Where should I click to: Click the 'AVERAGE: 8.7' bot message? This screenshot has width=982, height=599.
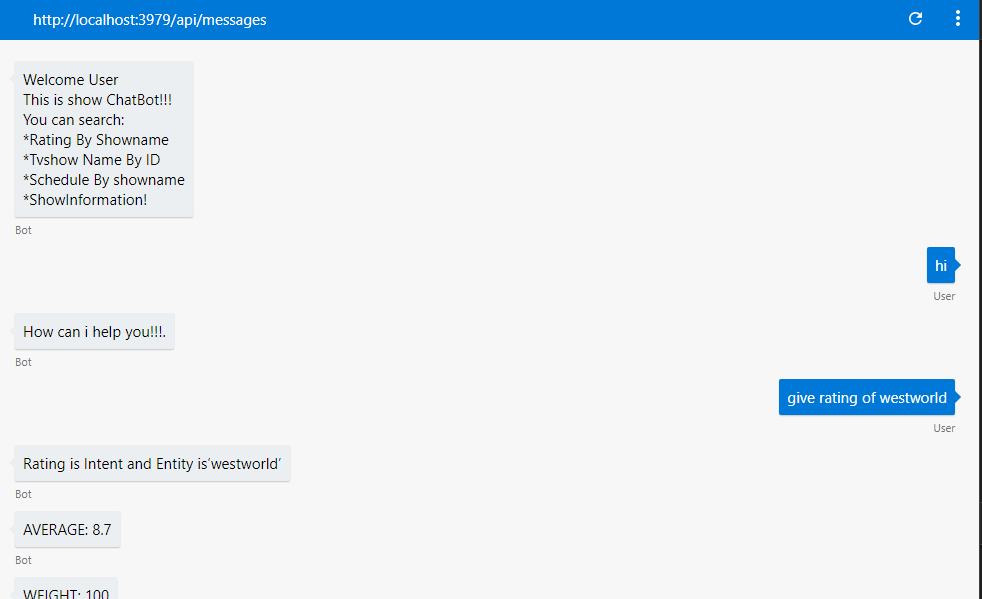tap(68, 529)
